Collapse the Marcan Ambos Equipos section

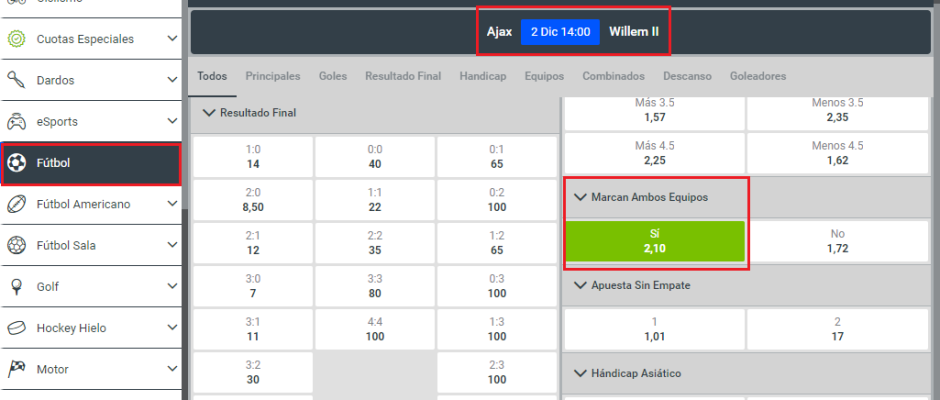pyautogui.click(x=580, y=197)
